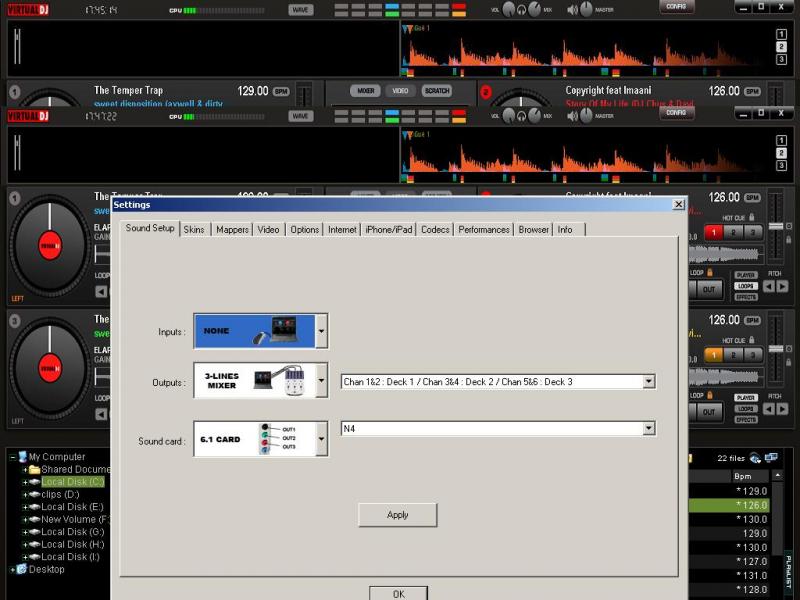Toggle the SCRATCH panel button

pyautogui.click(x=436, y=91)
